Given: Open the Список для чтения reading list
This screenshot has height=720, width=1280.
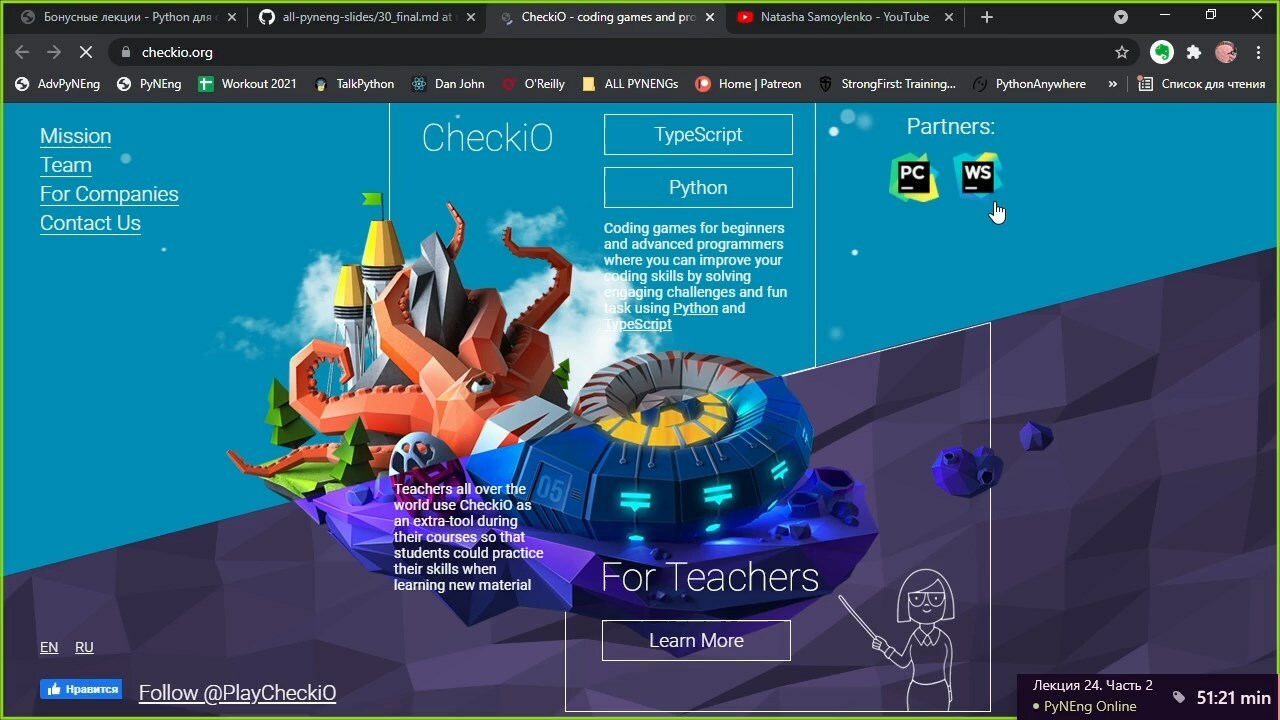Looking at the screenshot, I should click(x=1202, y=84).
